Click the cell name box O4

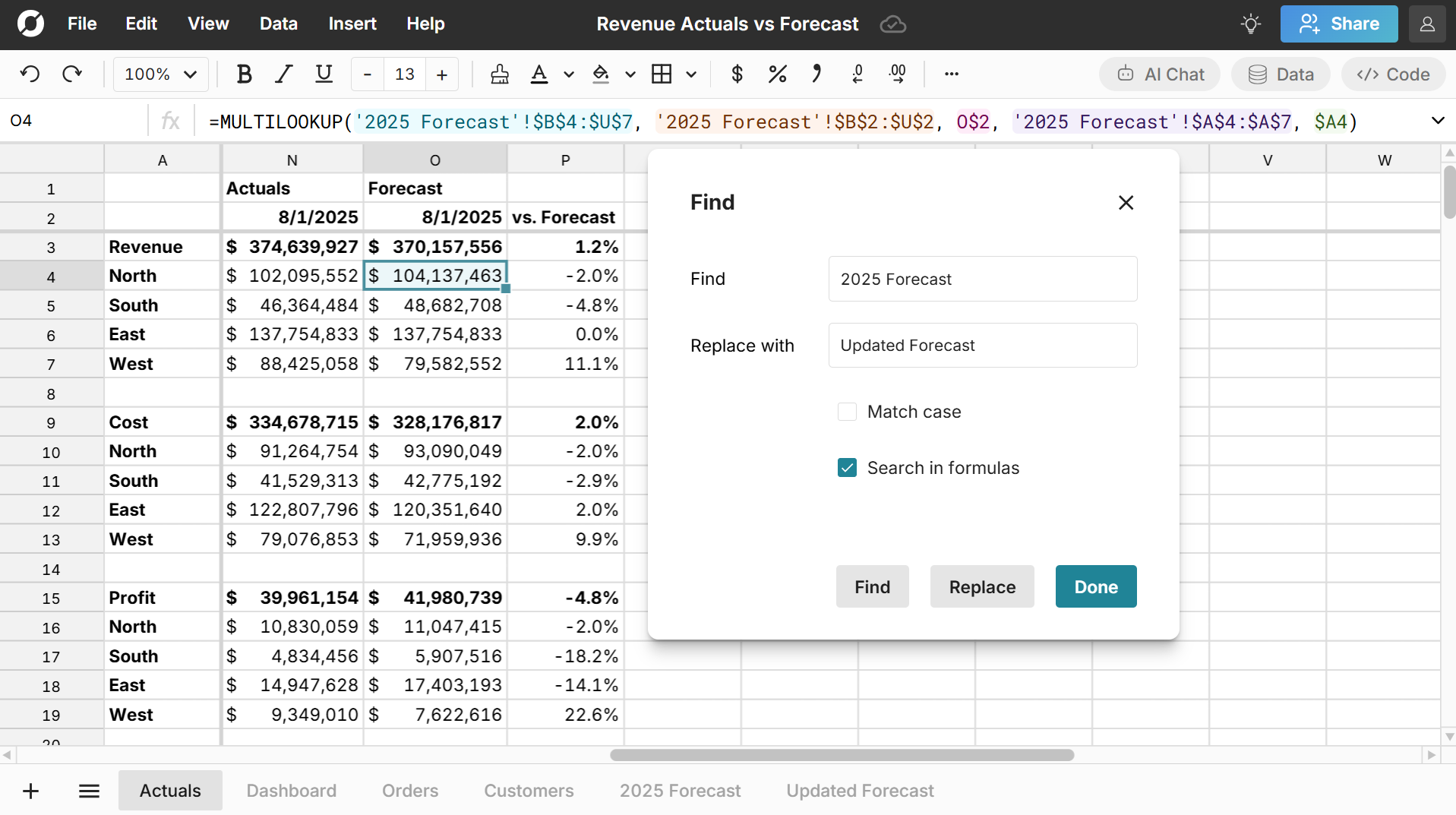coord(74,121)
